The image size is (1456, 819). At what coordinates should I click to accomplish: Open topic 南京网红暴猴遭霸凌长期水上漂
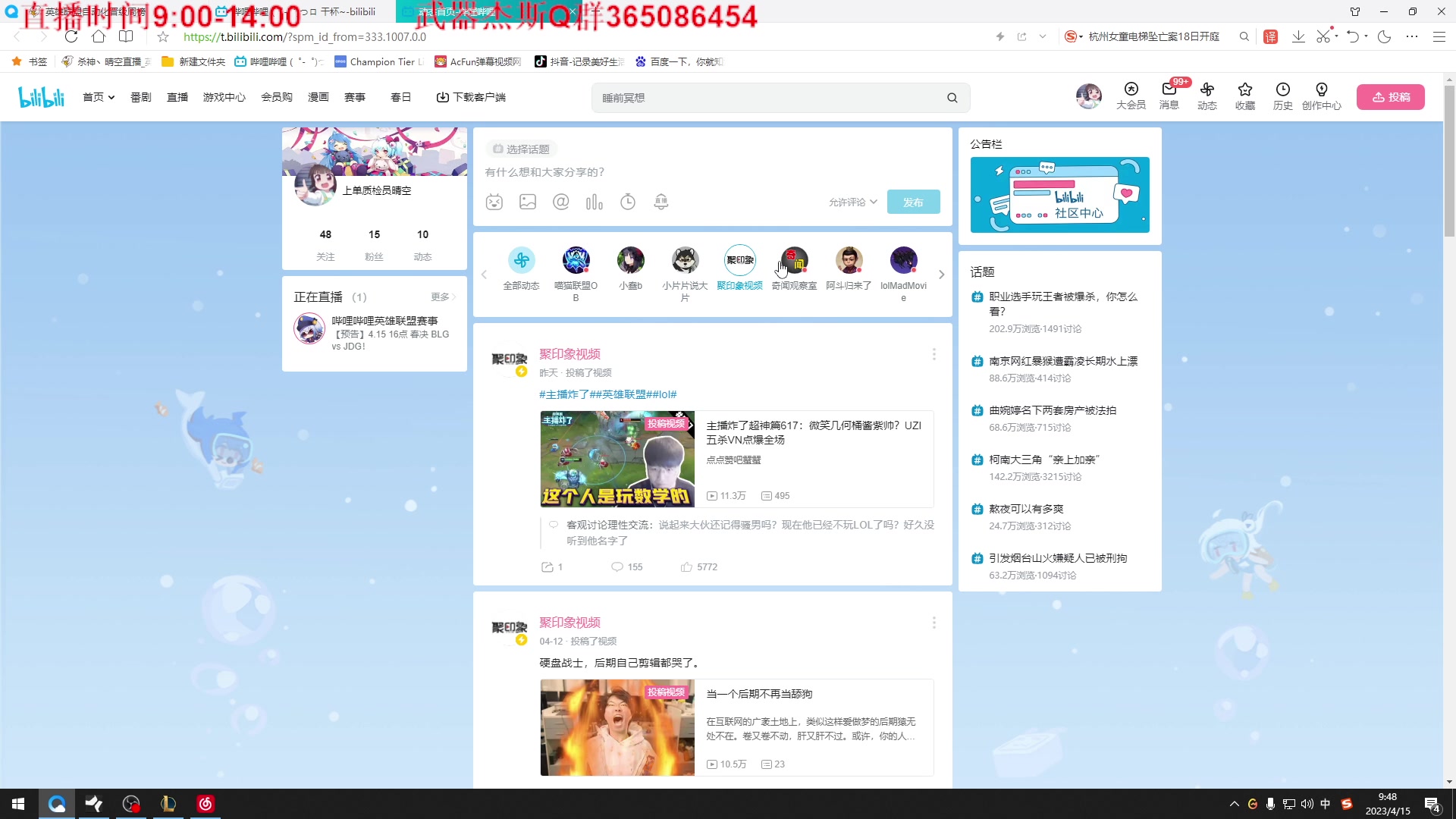tap(1063, 361)
